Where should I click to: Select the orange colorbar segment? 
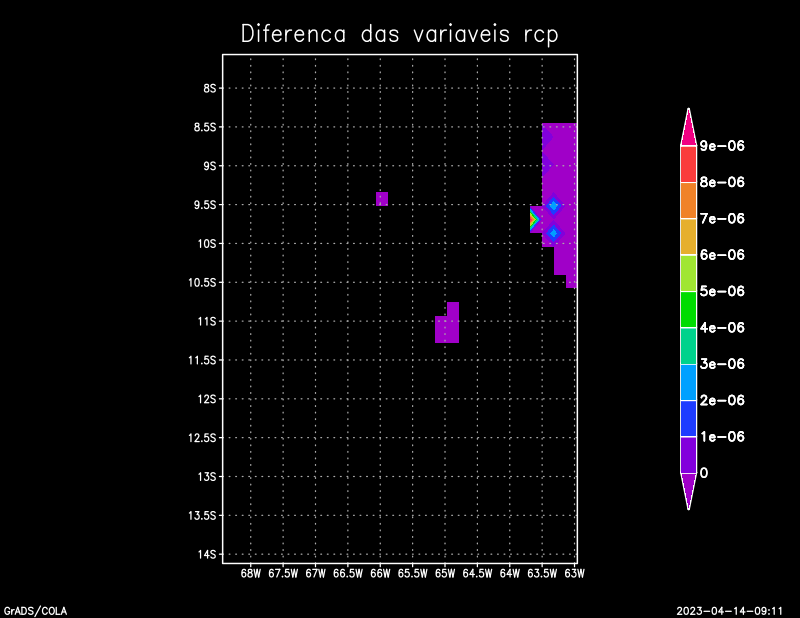(x=688, y=200)
